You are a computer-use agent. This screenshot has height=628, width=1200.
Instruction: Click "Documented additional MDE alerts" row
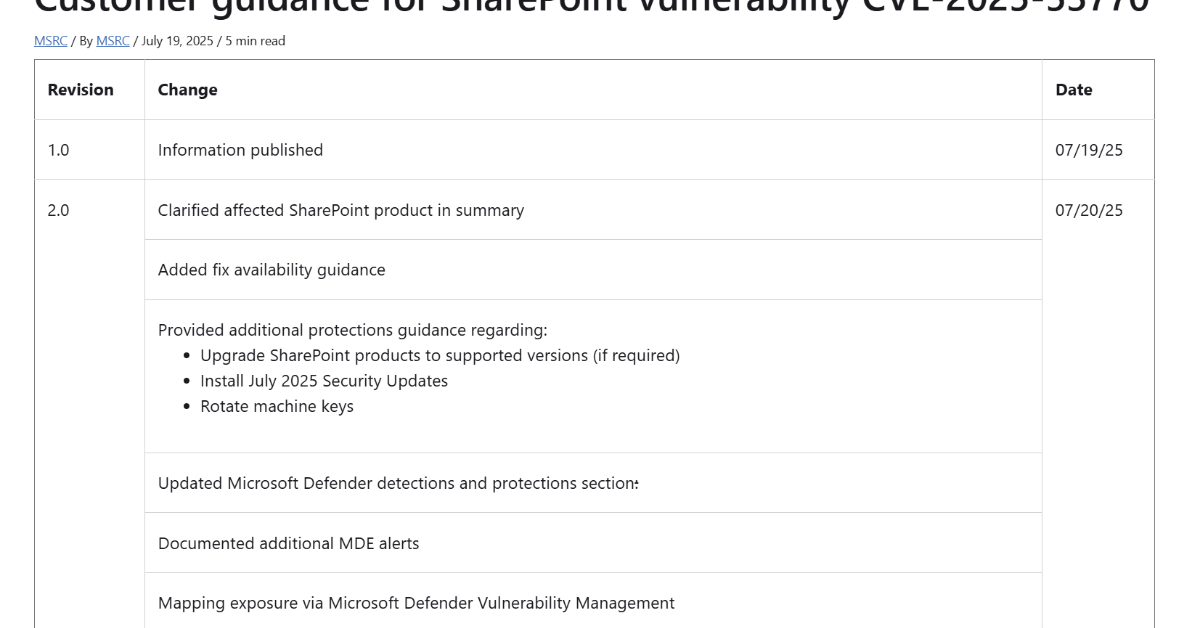(289, 544)
